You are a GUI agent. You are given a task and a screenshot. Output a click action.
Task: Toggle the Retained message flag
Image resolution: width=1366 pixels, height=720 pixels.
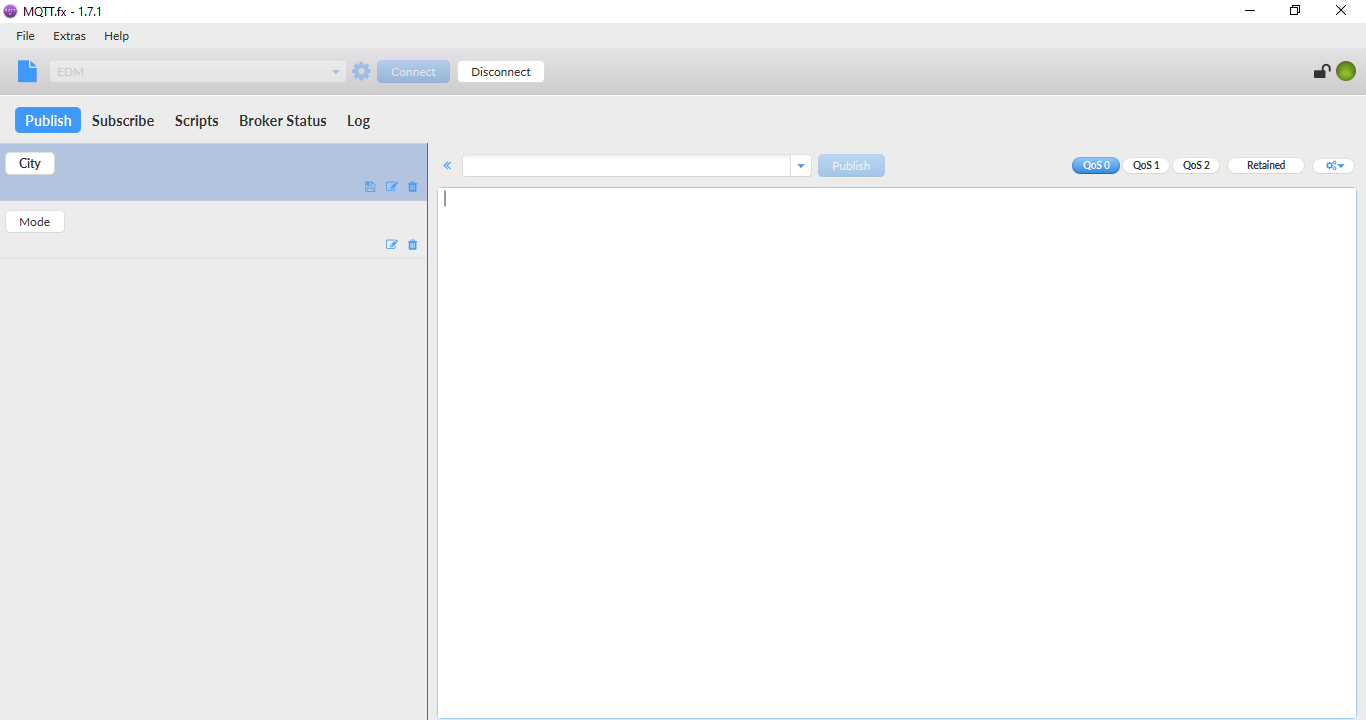[x=1264, y=165]
